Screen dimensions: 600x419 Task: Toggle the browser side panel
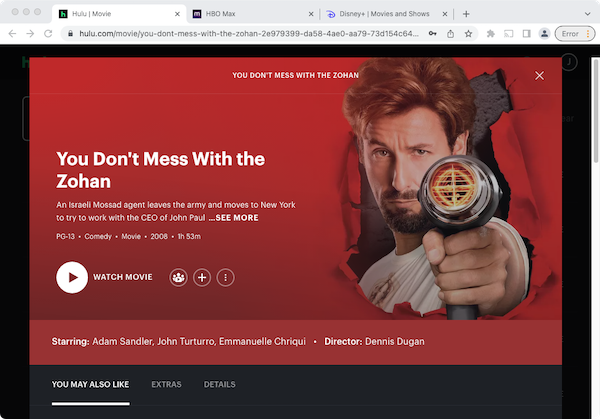527,34
